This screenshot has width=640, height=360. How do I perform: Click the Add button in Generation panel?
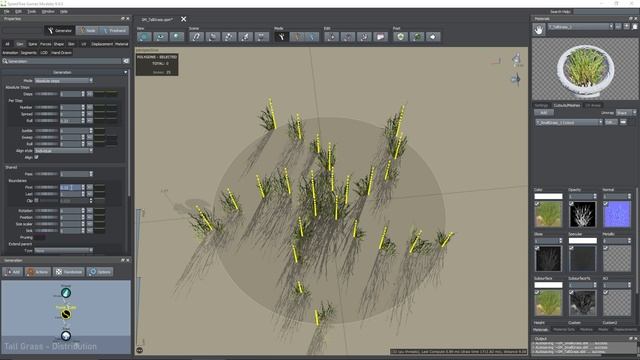coord(13,272)
